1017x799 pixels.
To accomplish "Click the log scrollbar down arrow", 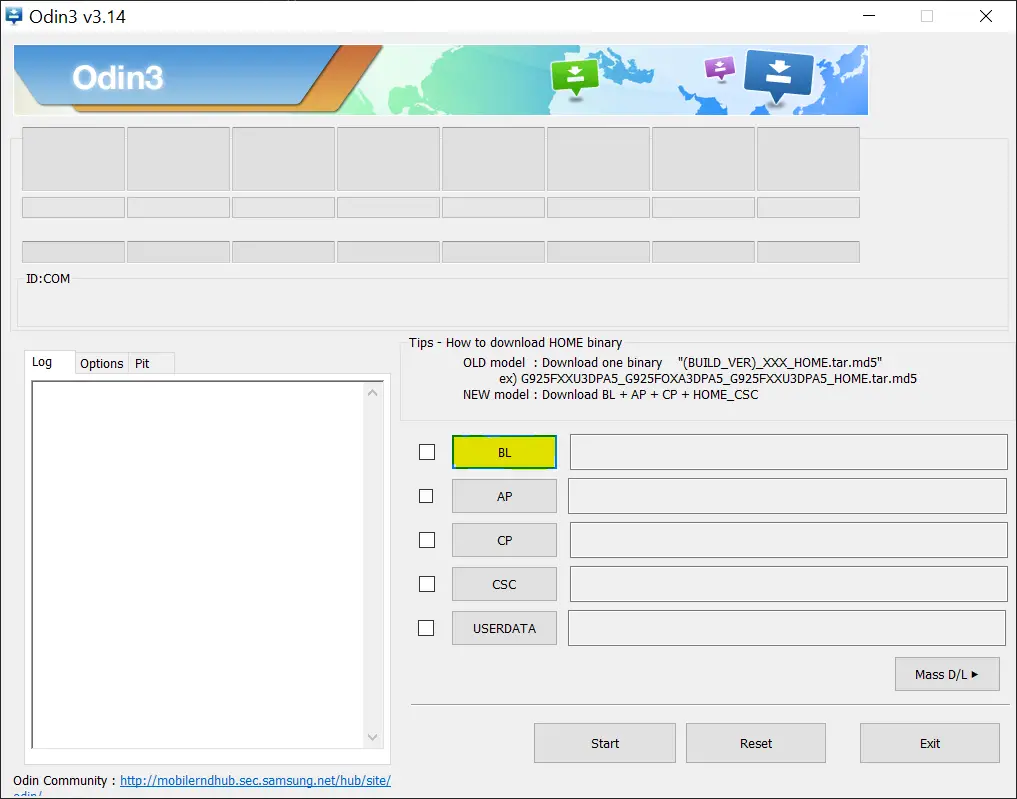I will tap(372, 737).
